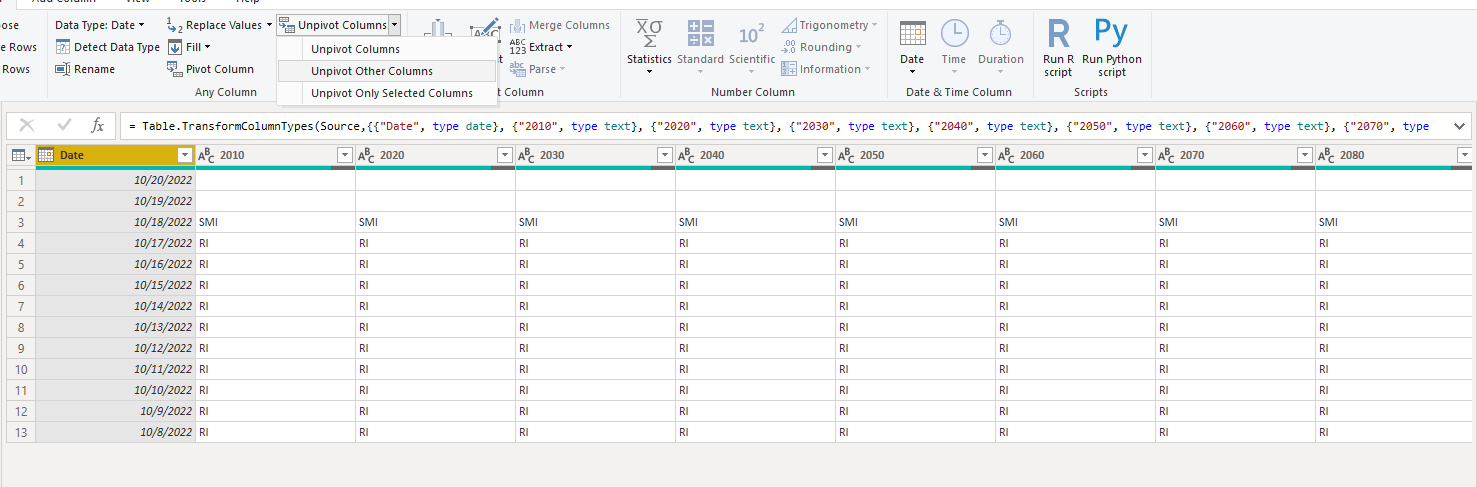Click the table icon in grid corner

20,155
